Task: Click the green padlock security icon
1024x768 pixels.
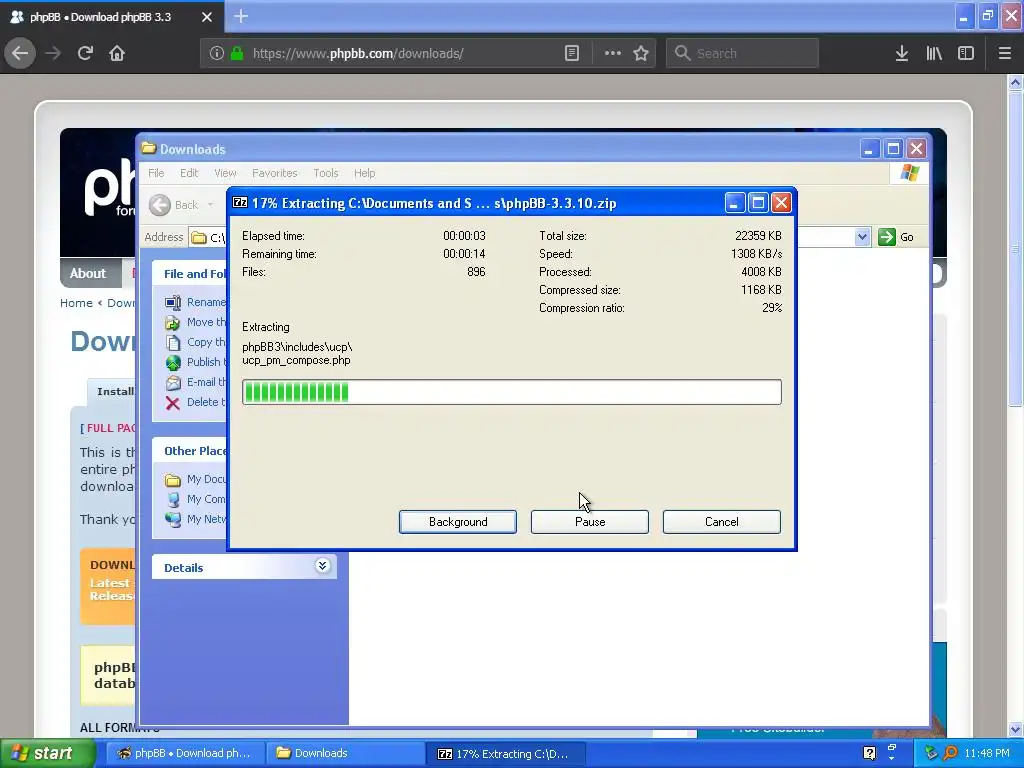Action: [237, 54]
